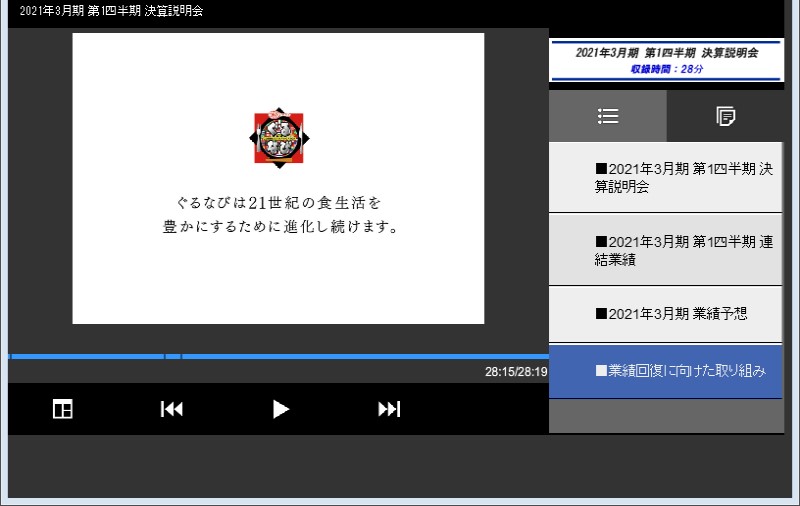Click the slide text ぐるなびは21世紀の食生活を
This screenshot has height=506, width=800.
[x=279, y=203]
